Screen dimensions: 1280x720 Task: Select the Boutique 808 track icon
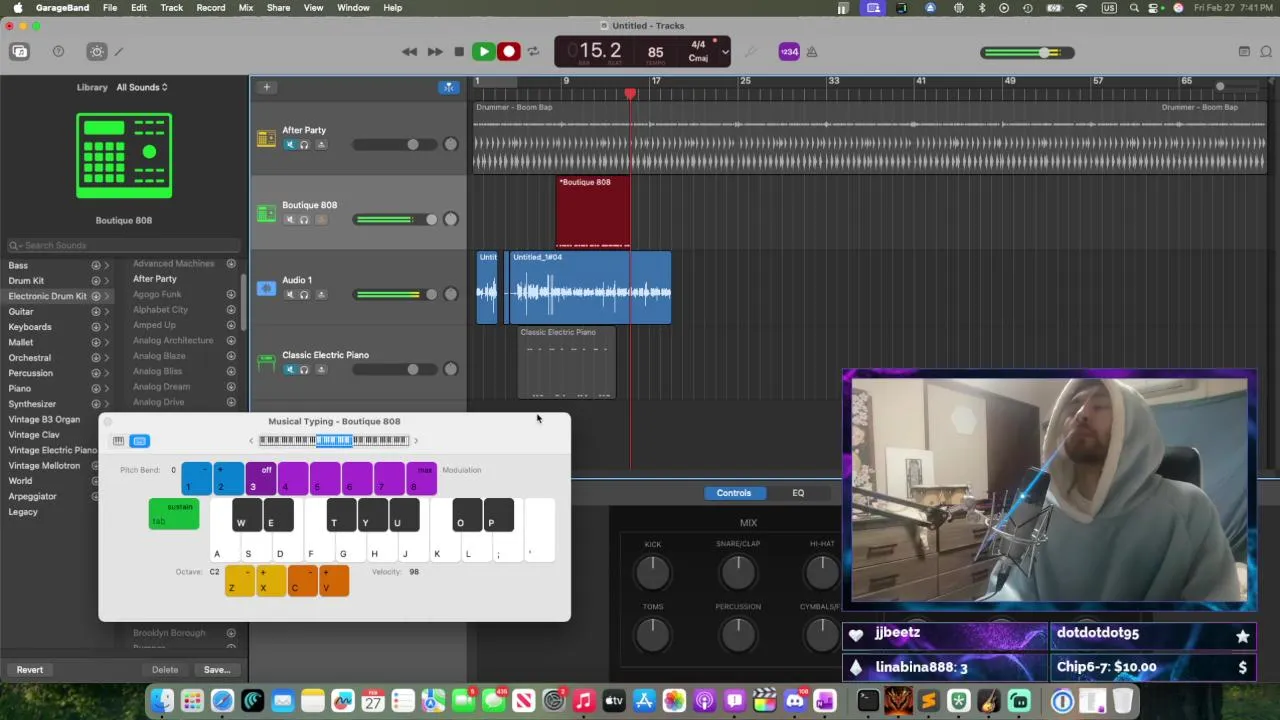pyautogui.click(x=266, y=214)
